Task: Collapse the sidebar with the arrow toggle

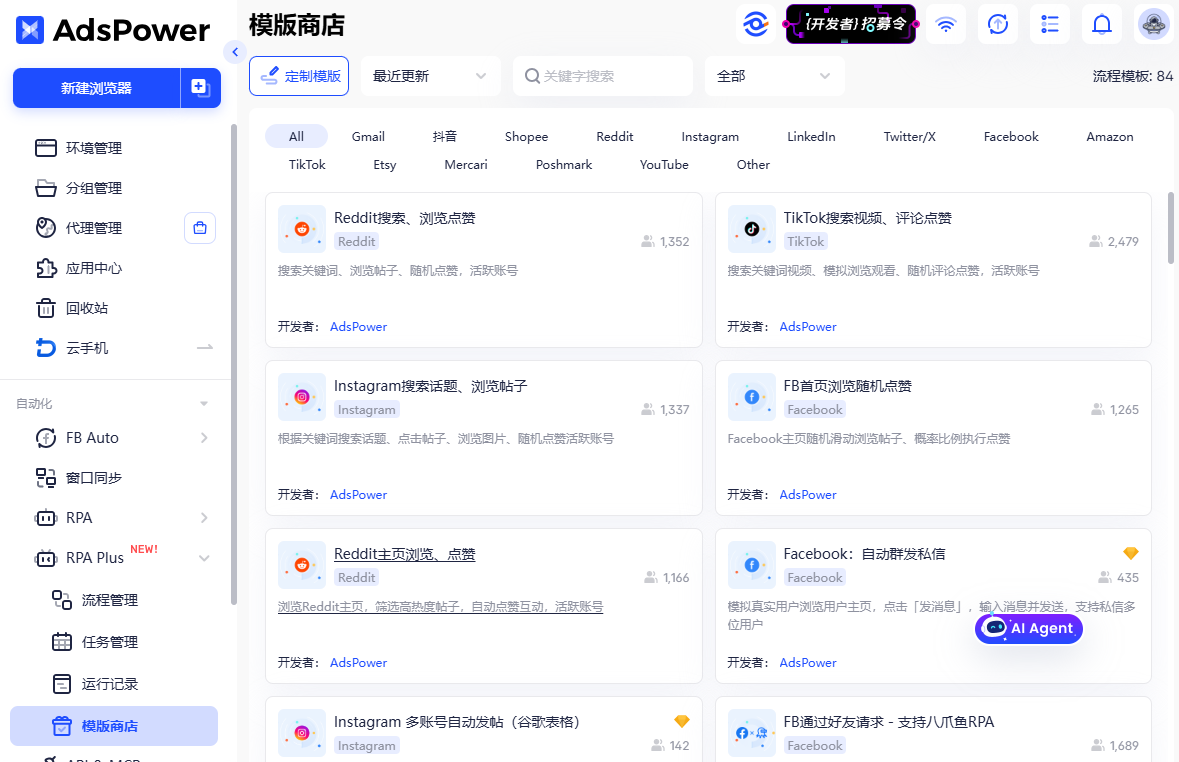Action: click(235, 52)
